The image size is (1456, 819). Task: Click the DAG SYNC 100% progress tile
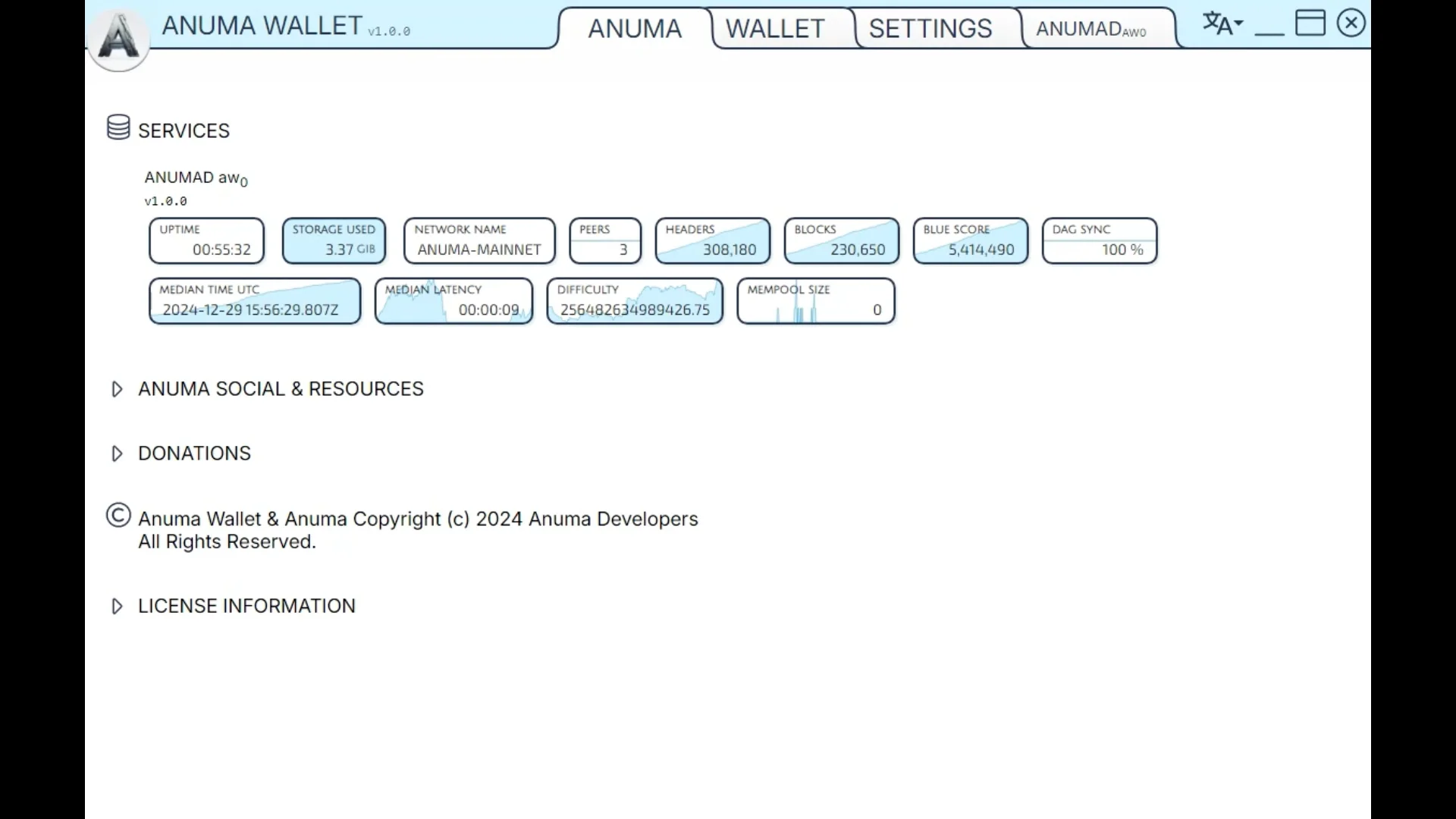point(1099,240)
